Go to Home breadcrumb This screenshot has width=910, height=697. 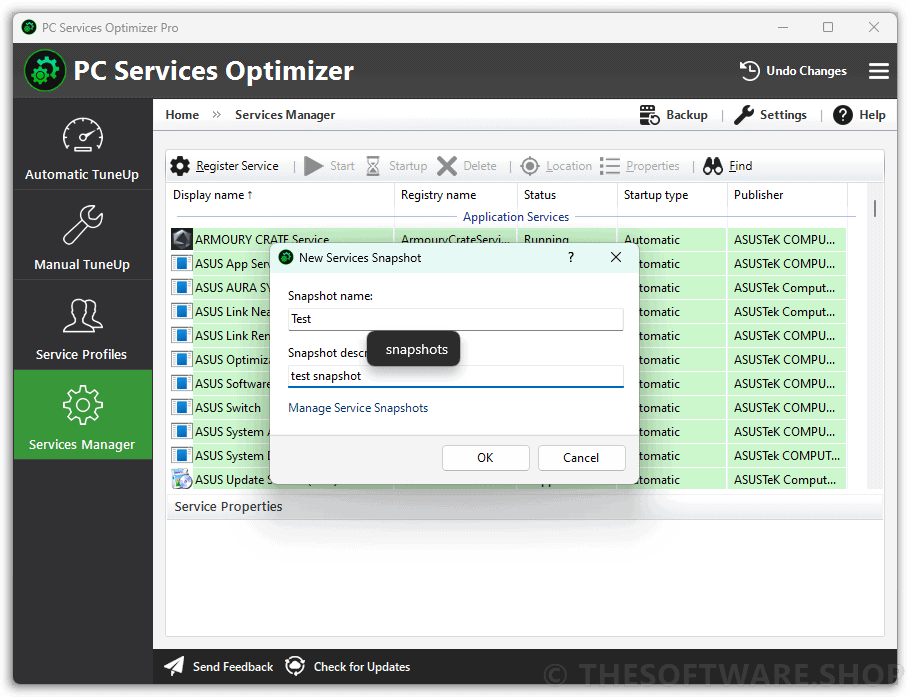click(x=182, y=115)
